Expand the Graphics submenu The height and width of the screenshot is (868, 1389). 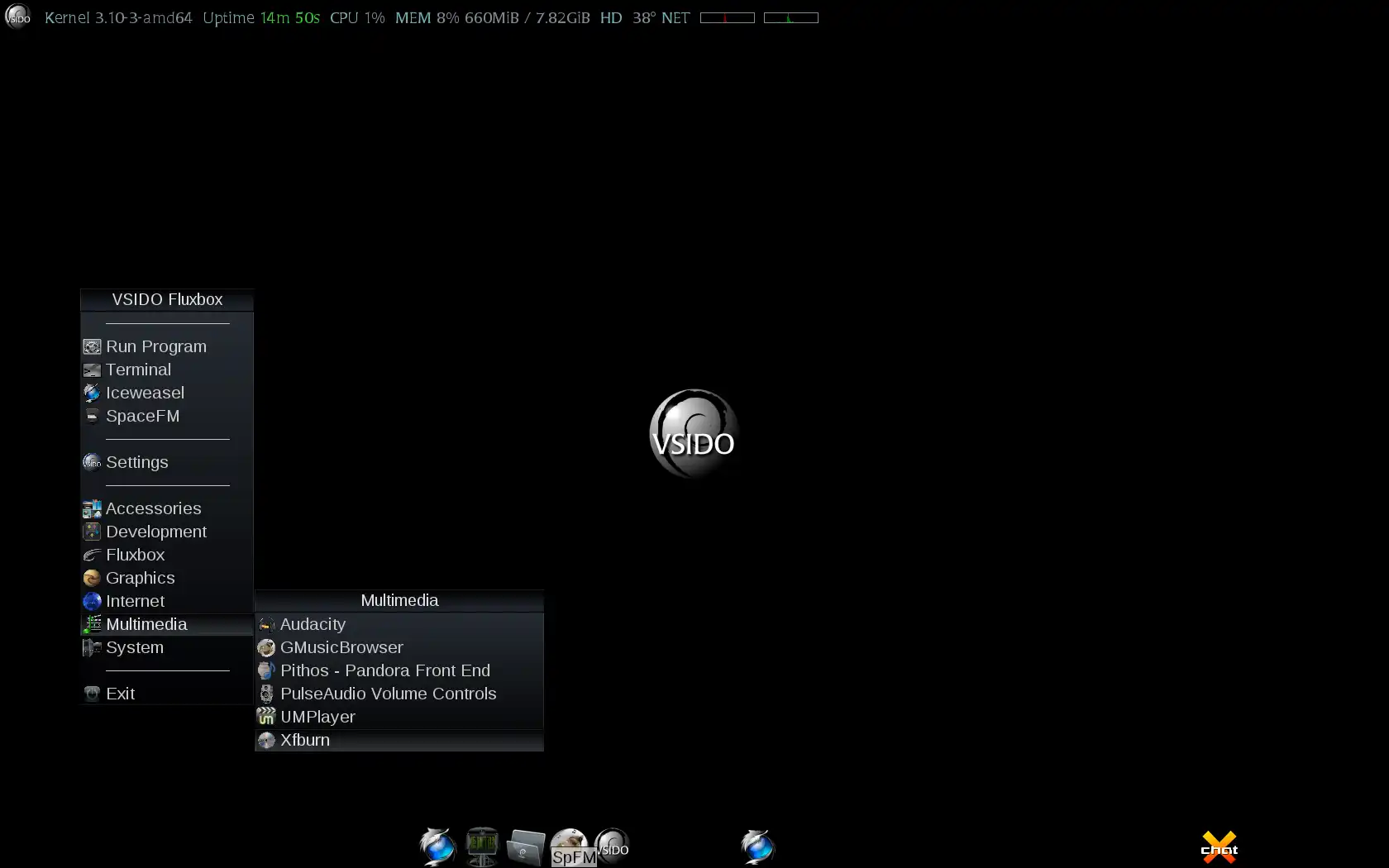pos(167,578)
